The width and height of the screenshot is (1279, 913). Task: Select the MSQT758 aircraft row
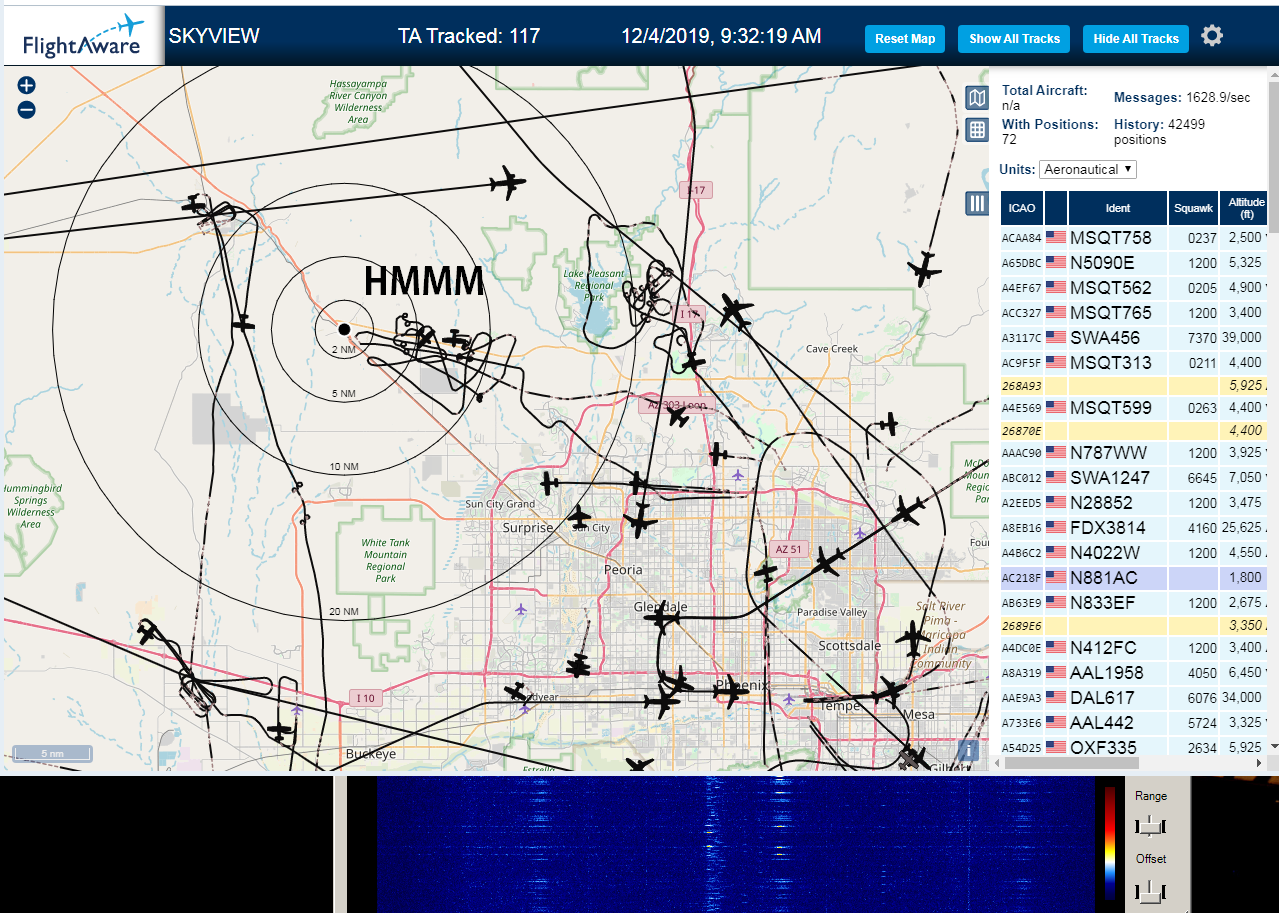[1134, 238]
